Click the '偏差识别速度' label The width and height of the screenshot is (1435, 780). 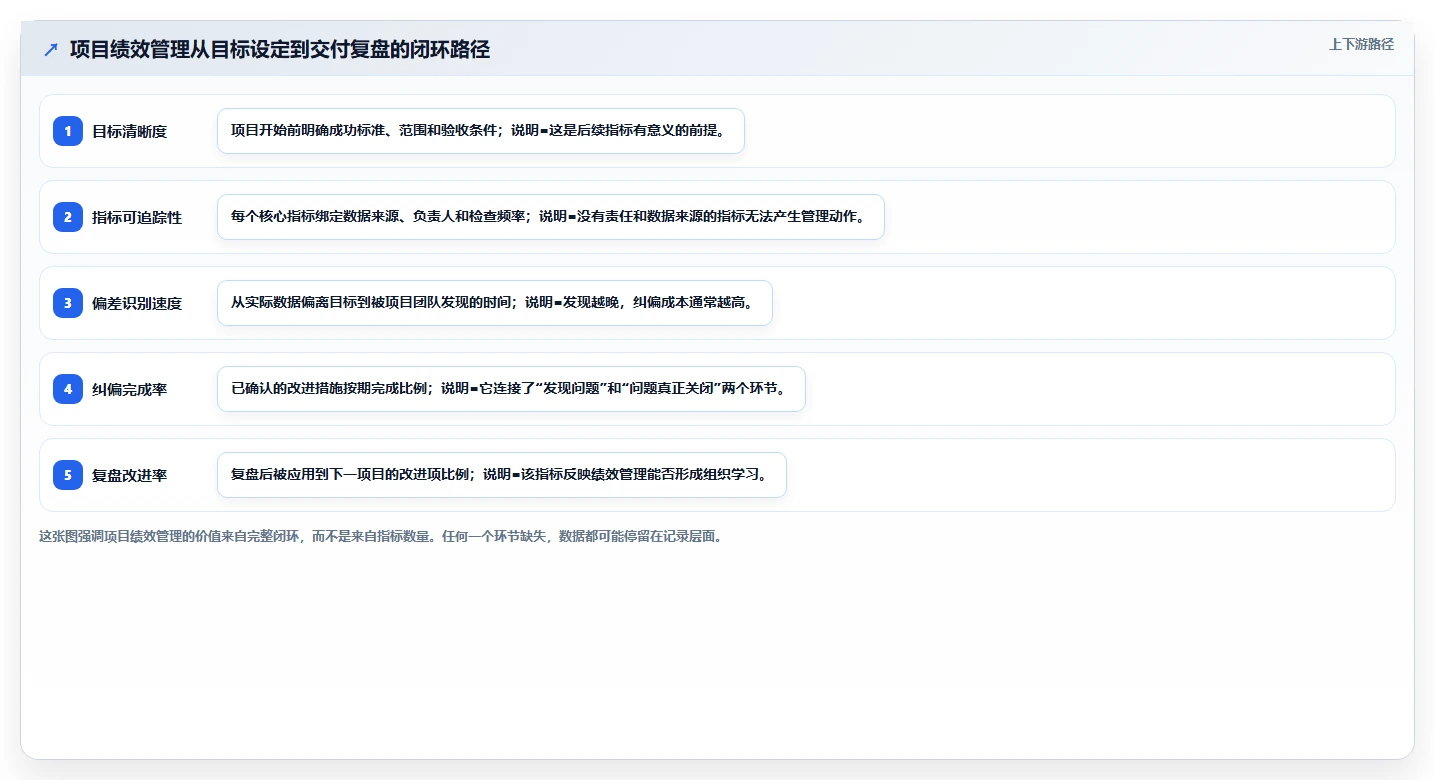click(137, 303)
